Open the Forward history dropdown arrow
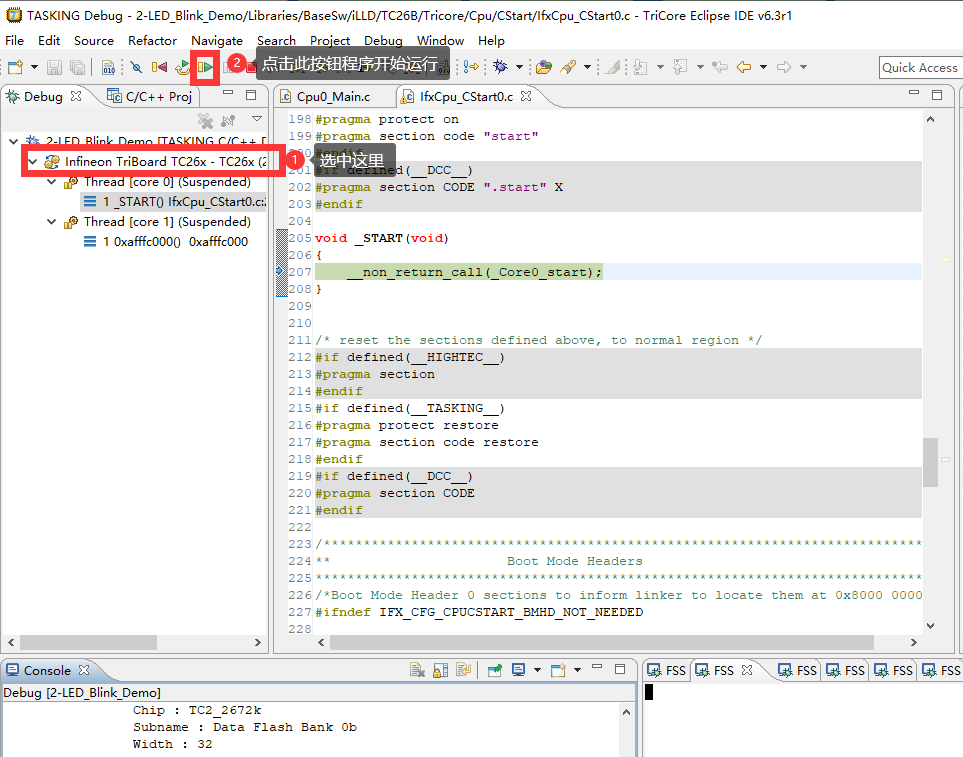This screenshot has width=963, height=757. click(803, 67)
